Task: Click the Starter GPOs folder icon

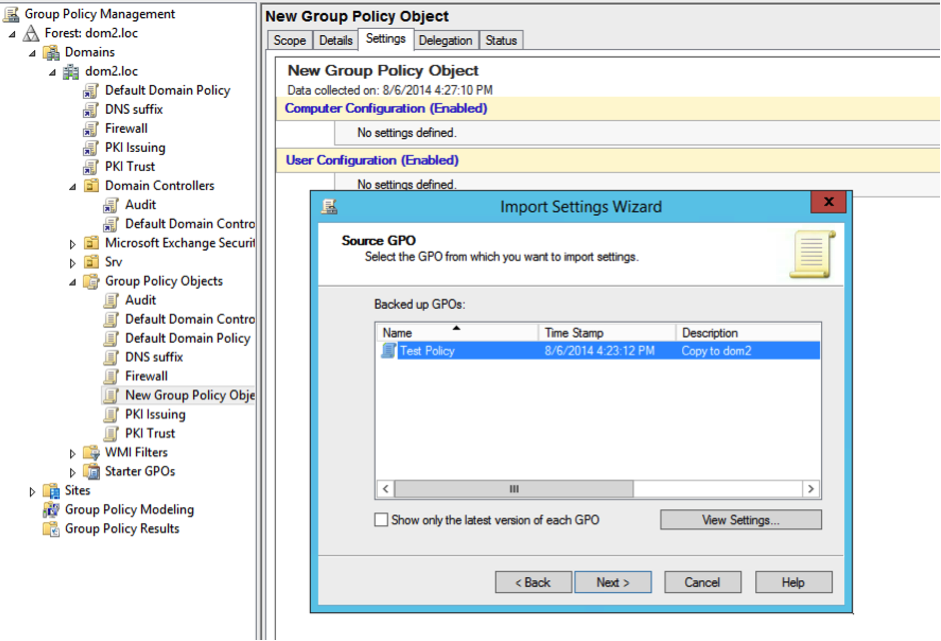Action: coord(91,472)
